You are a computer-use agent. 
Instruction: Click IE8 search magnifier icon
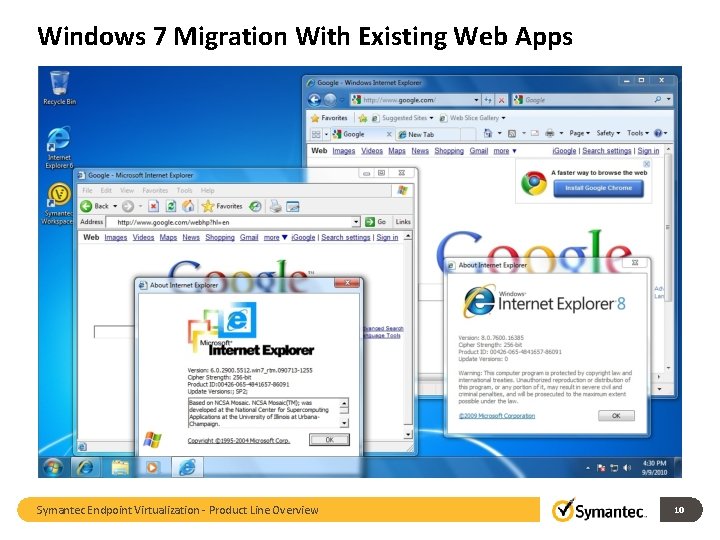pyautogui.click(x=658, y=99)
